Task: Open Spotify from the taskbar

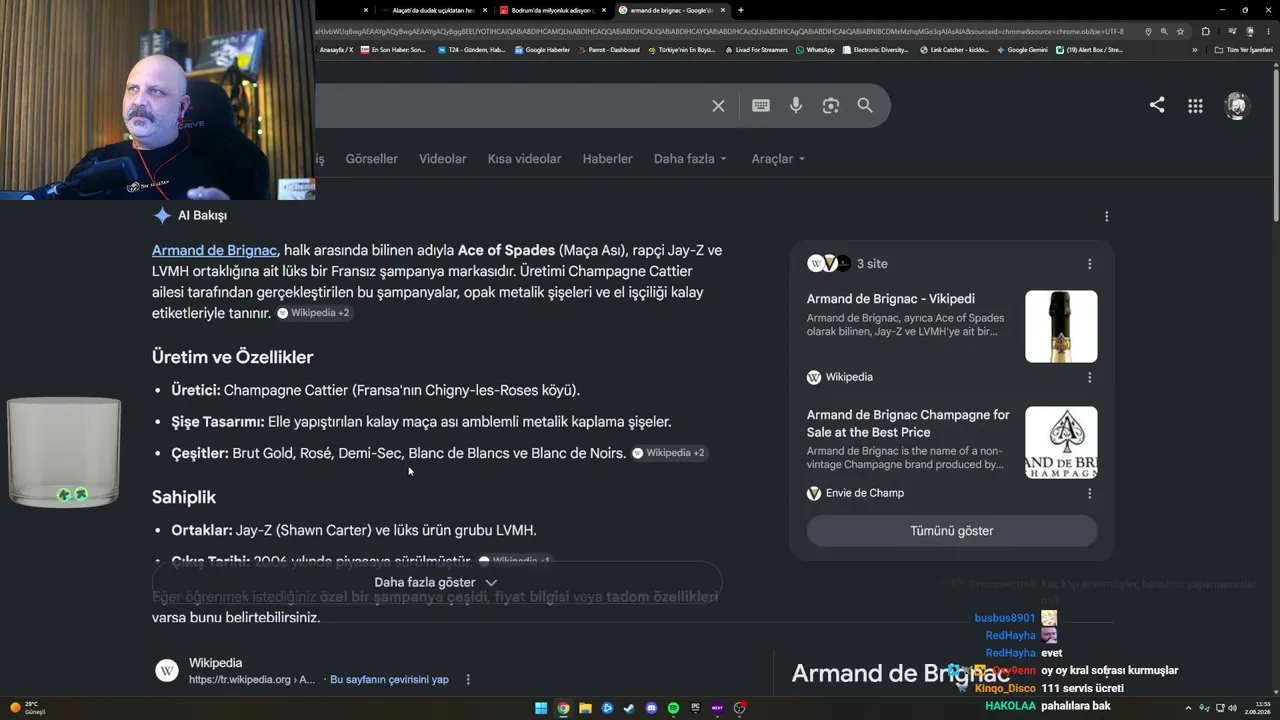Action: tap(673, 708)
